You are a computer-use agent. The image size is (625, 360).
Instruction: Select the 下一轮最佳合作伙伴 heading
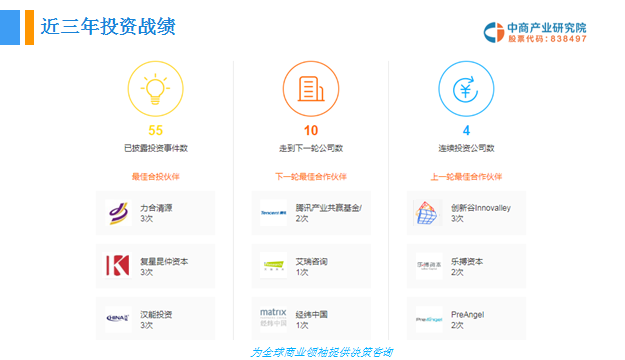(x=311, y=177)
